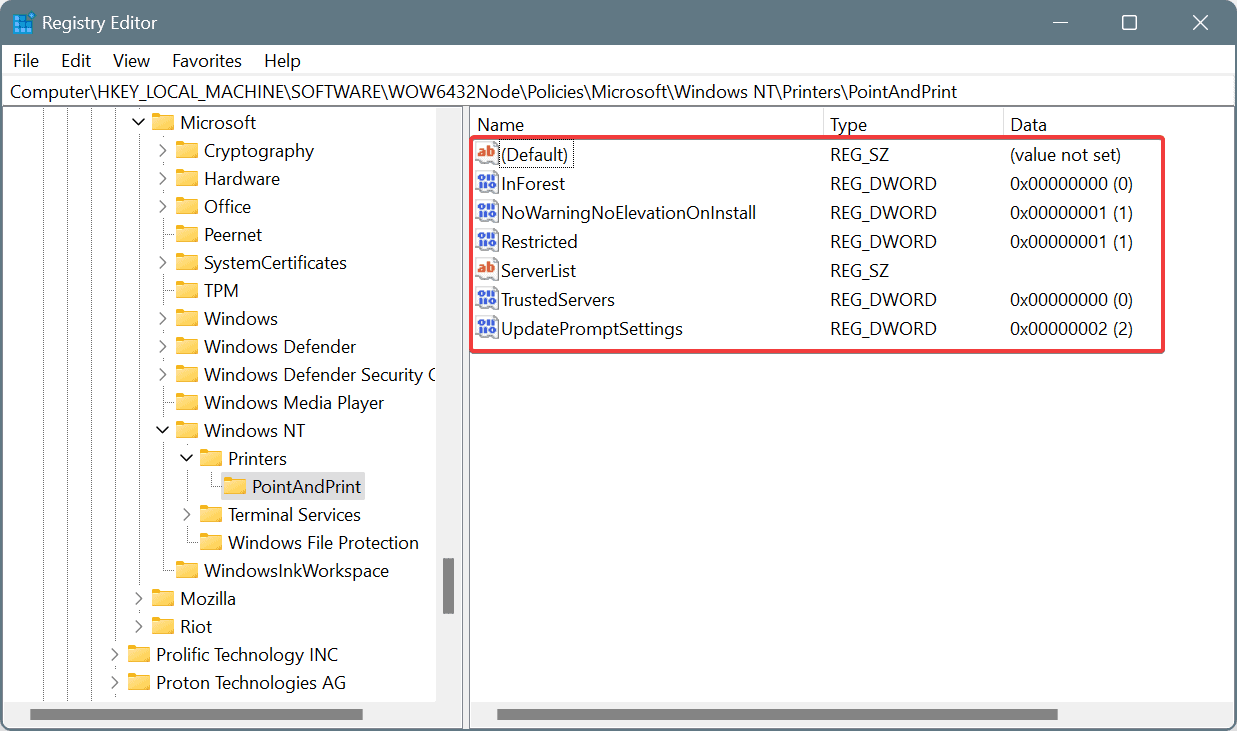The image size is (1237, 731).
Task: Click the string icon beside ServerList
Action: pyautogui.click(x=486, y=270)
